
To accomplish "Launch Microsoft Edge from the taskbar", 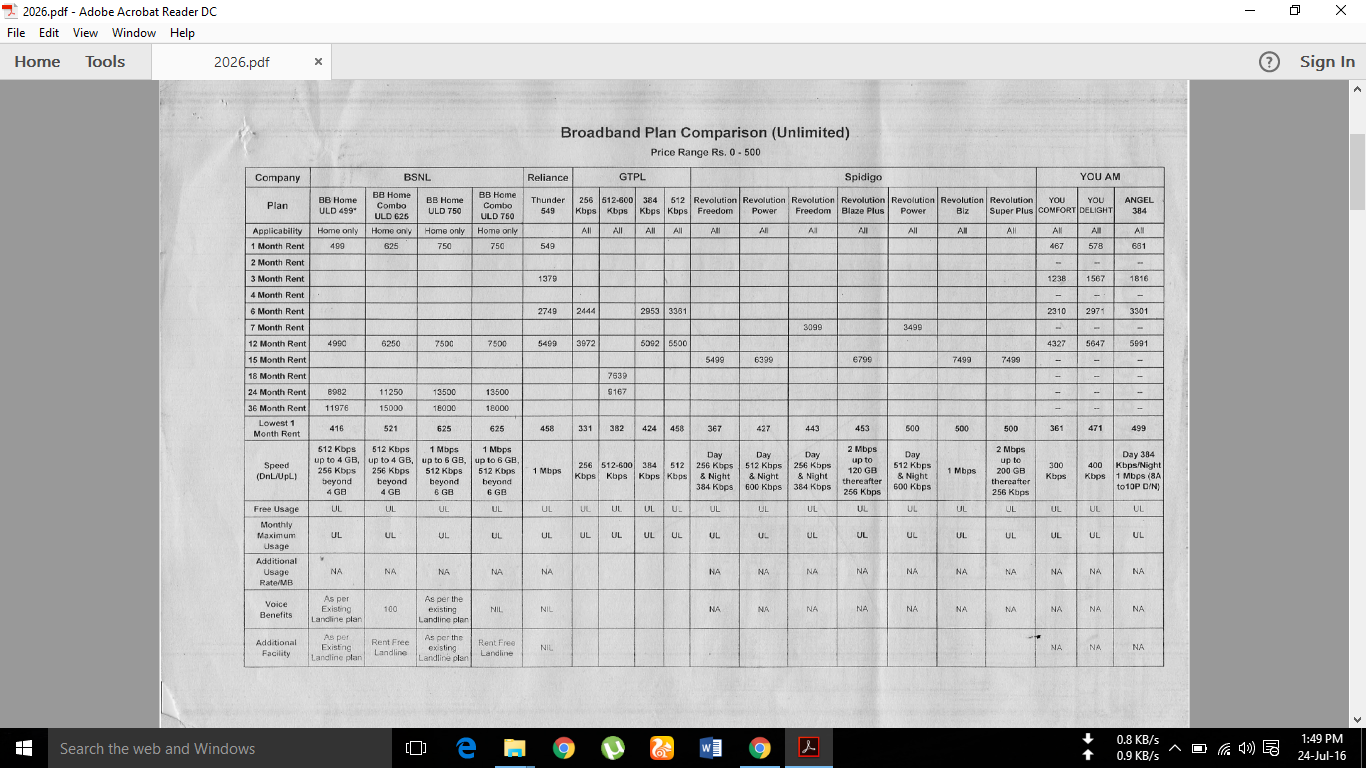I will pyautogui.click(x=466, y=748).
